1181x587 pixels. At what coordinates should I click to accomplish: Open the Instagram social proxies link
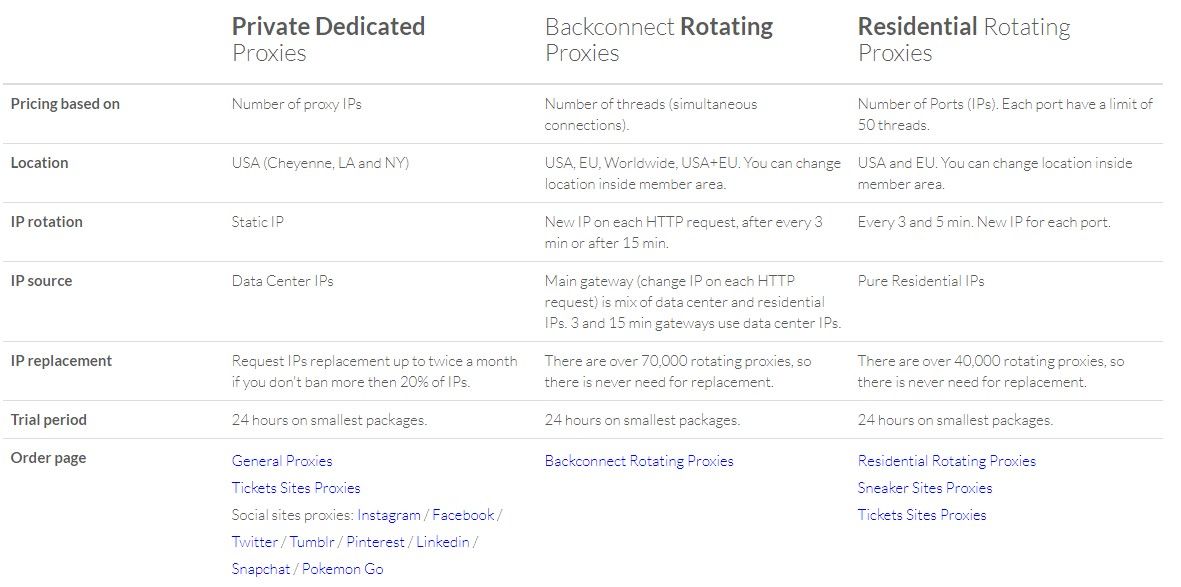click(x=389, y=515)
